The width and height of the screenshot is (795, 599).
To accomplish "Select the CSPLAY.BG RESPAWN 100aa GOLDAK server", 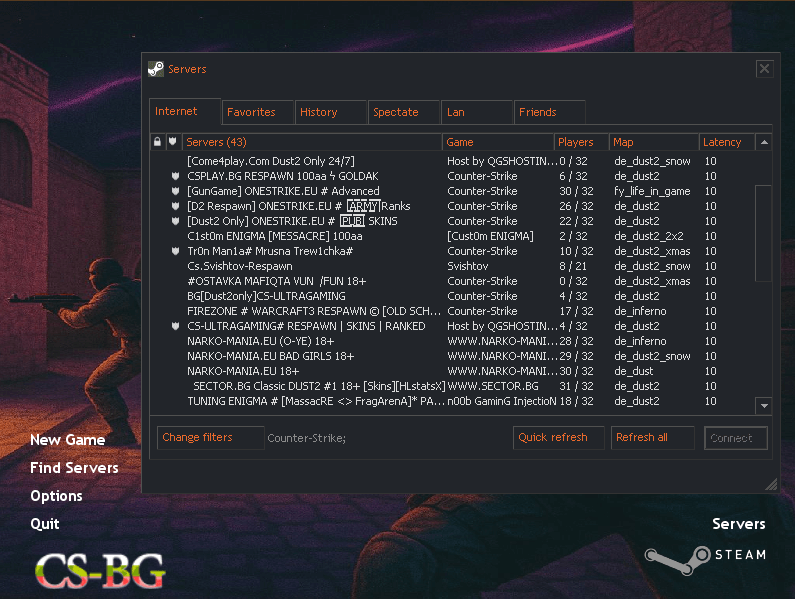I will pos(452,176).
